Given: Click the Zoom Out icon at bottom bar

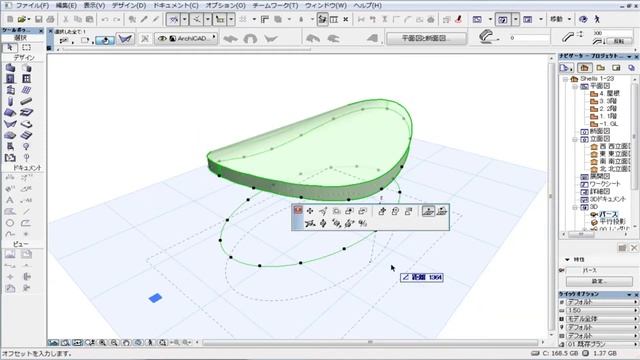Looking at the screenshot, I should pos(114,342).
